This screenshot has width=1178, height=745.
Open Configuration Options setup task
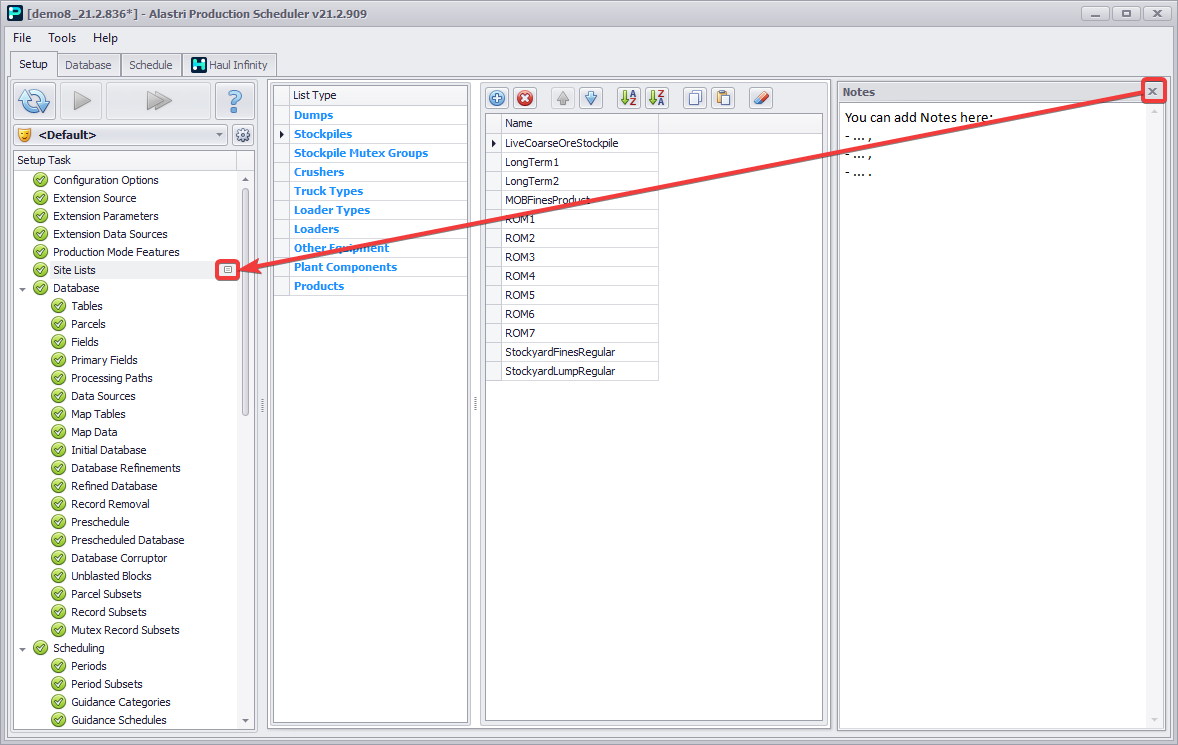click(x=106, y=180)
